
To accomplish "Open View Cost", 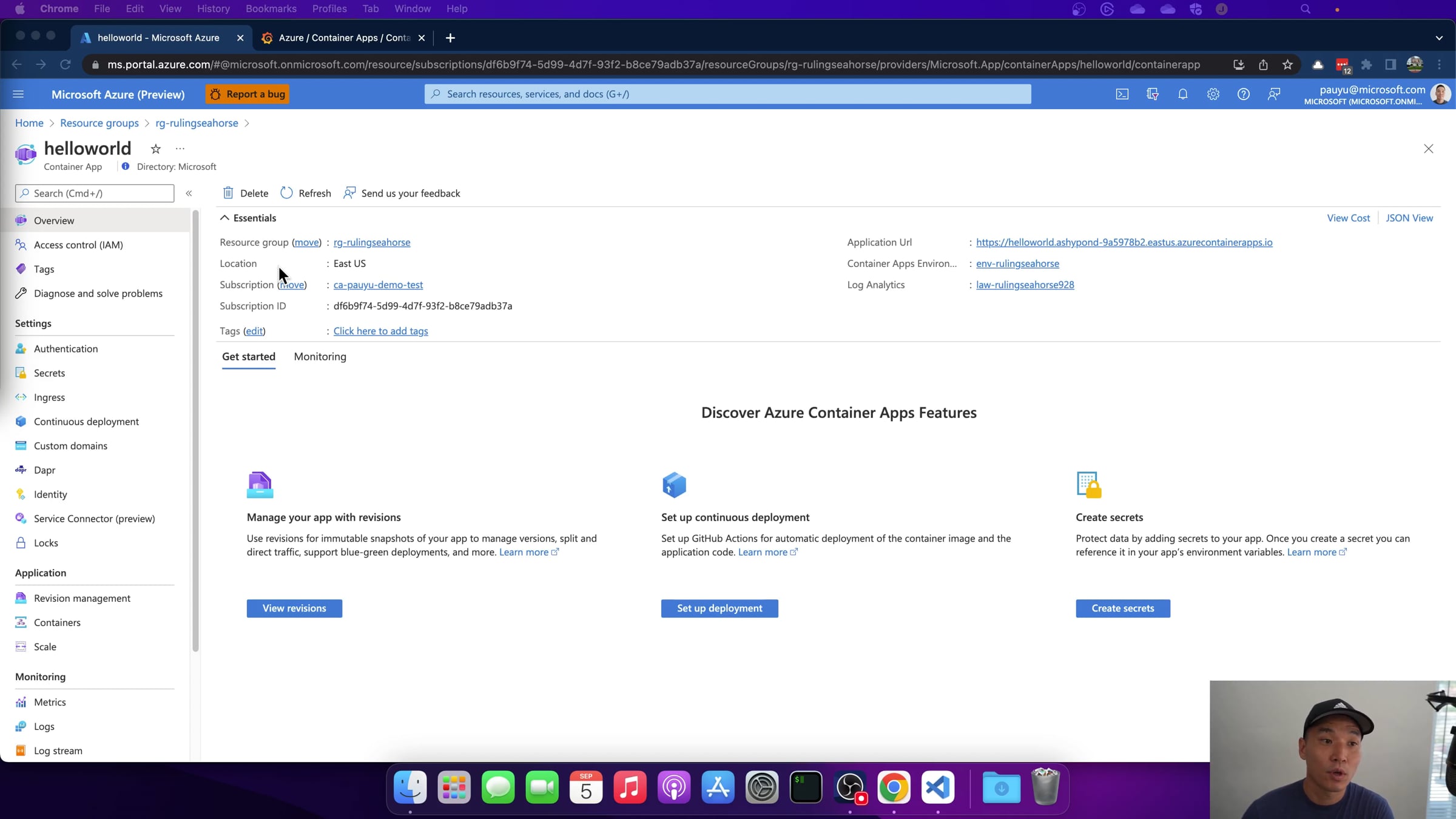I will pyautogui.click(x=1348, y=218).
